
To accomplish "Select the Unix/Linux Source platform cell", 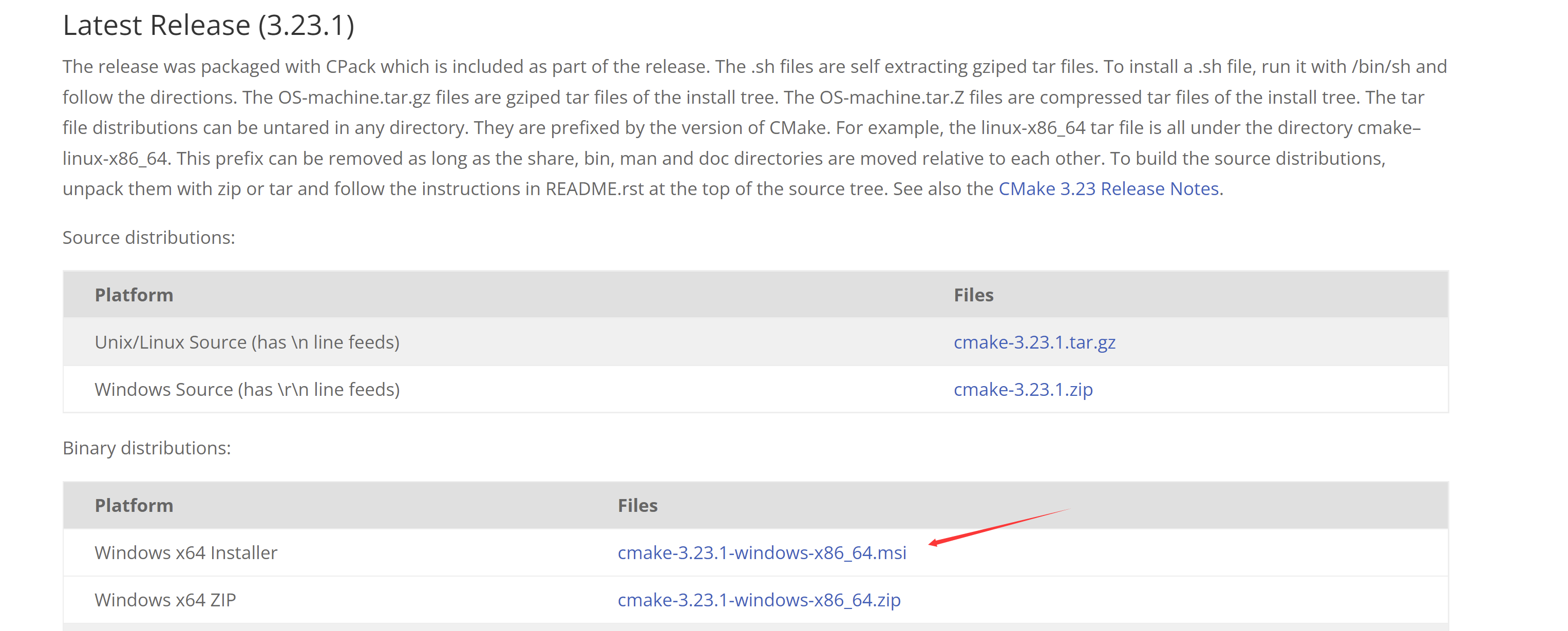I will click(x=247, y=342).
